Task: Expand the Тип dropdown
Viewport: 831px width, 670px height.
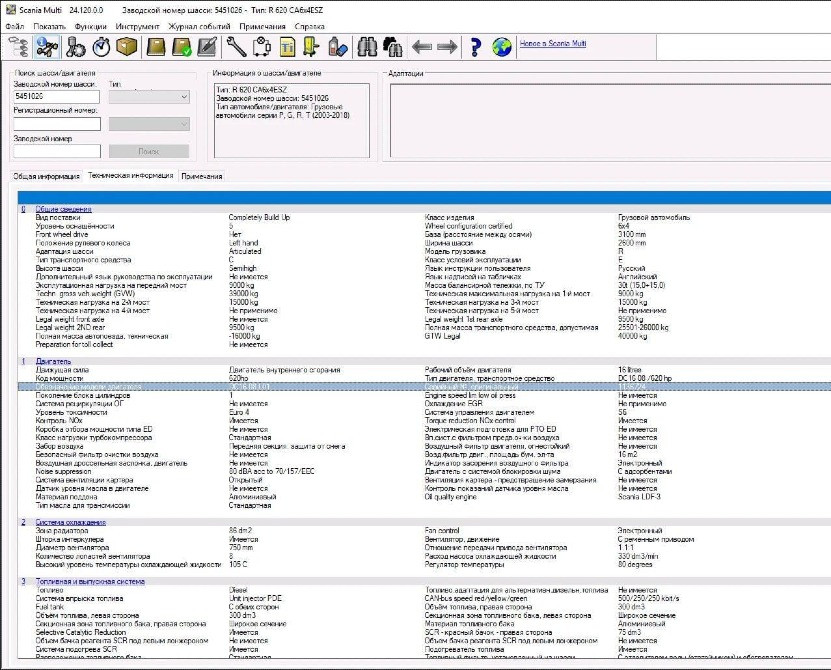Action: click(x=149, y=96)
